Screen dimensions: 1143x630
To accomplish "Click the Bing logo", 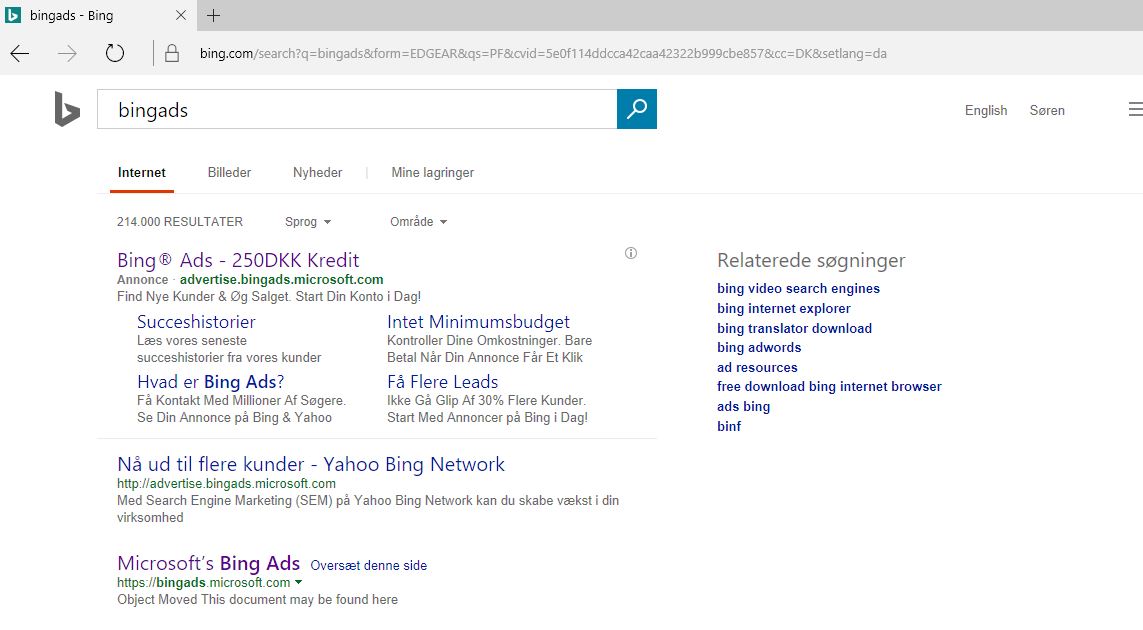I will (67, 109).
